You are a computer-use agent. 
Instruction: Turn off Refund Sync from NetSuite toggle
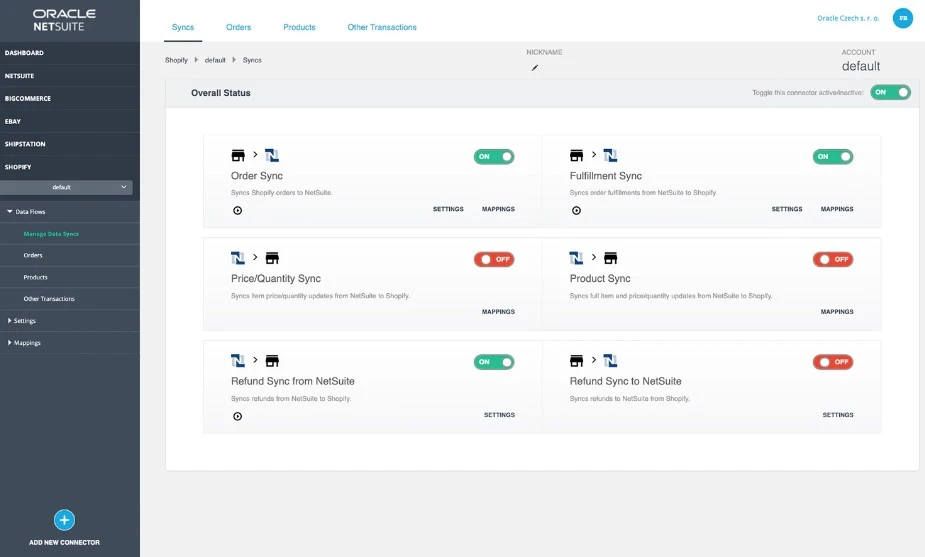pos(494,362)
